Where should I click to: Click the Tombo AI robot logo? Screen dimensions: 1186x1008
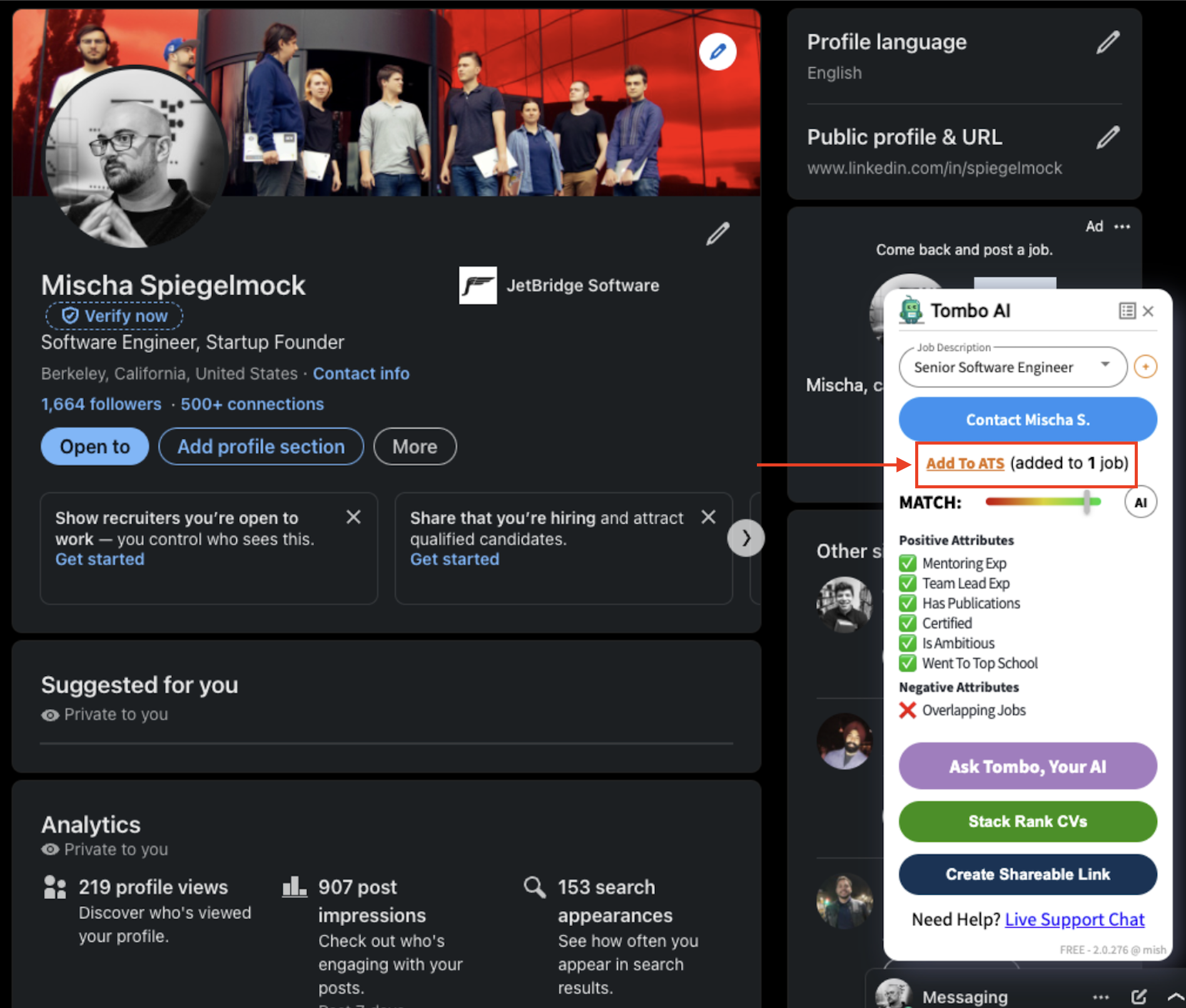pos(911,310)
